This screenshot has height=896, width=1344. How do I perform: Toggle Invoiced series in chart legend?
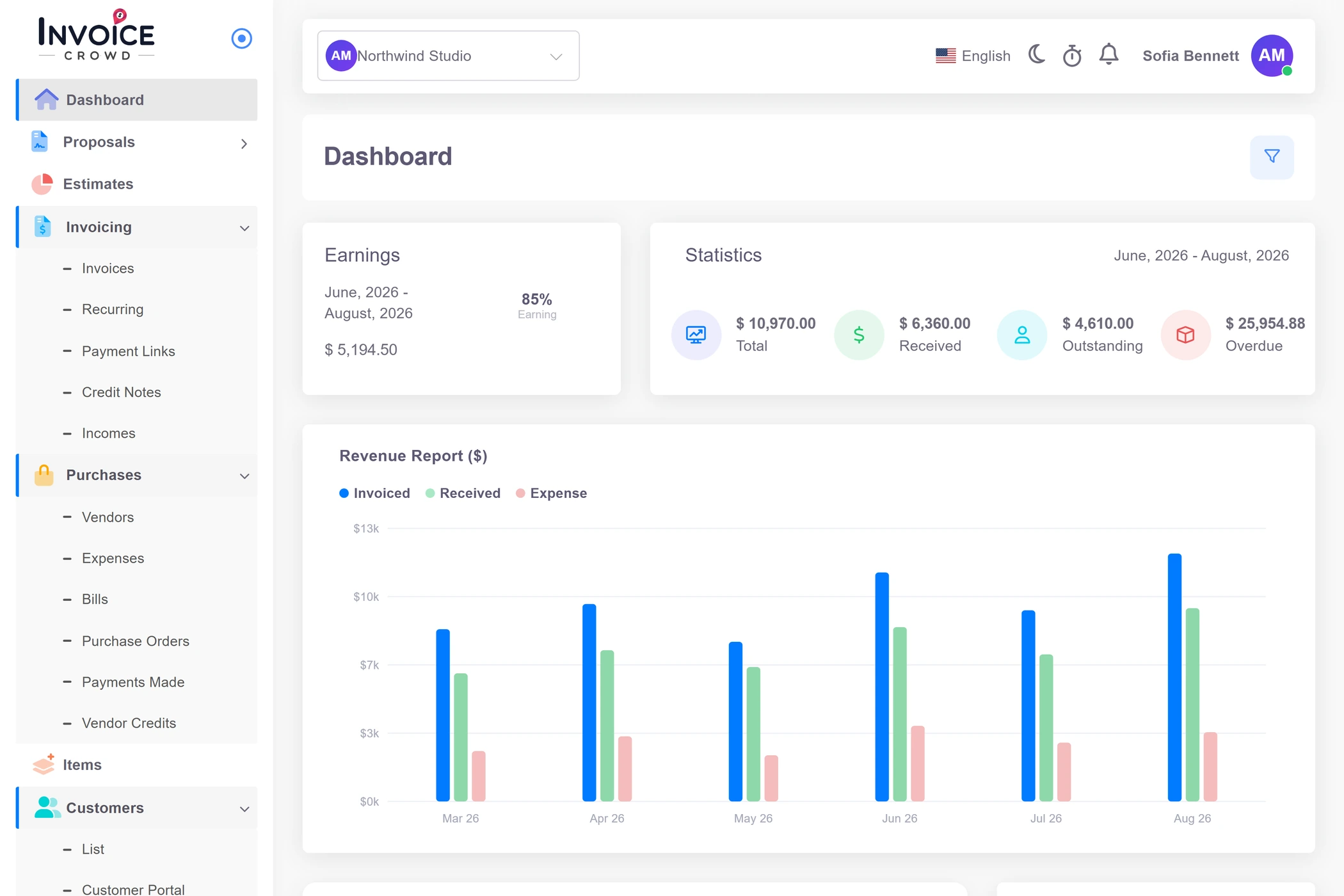click(374, 493)
